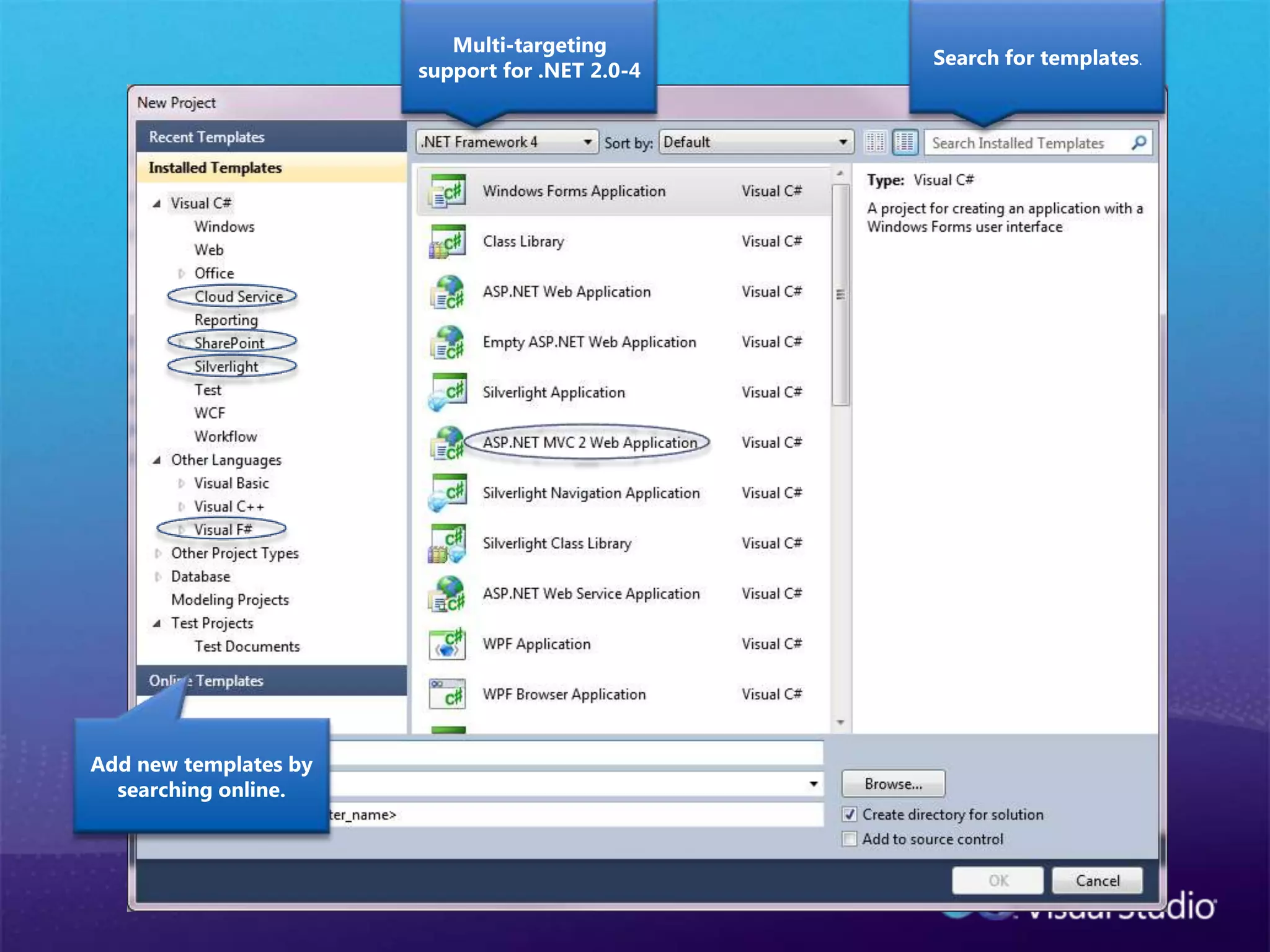Open the Online Templates section
Screen dimensions: 1270x952
coord(272,681)
